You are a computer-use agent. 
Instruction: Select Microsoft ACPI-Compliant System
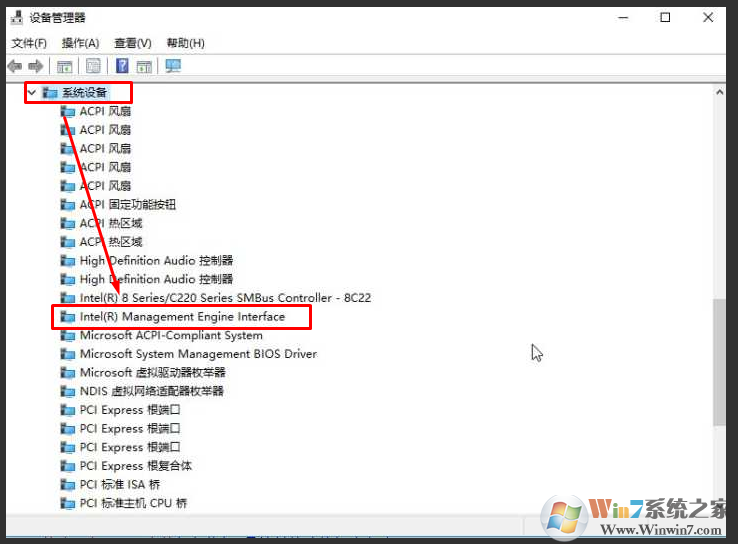[171, 336]
